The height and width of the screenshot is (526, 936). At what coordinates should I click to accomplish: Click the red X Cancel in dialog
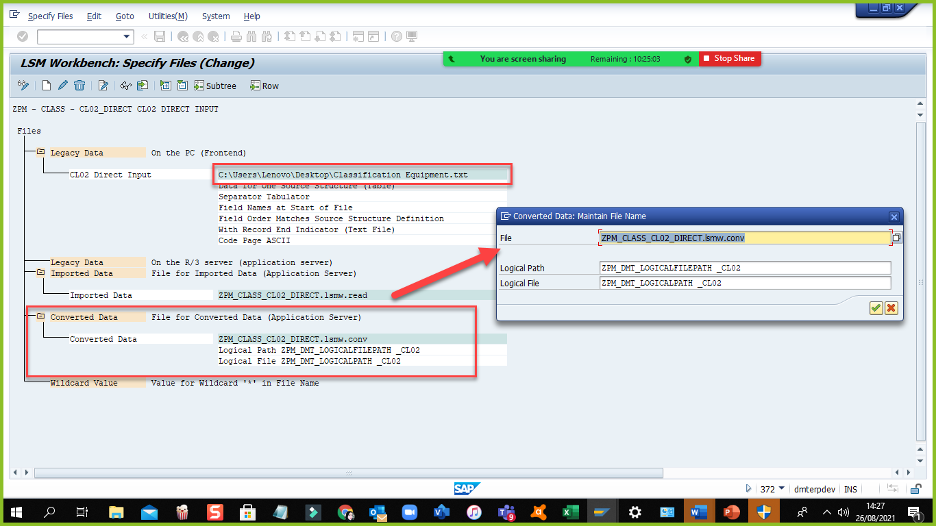(890, 308)
